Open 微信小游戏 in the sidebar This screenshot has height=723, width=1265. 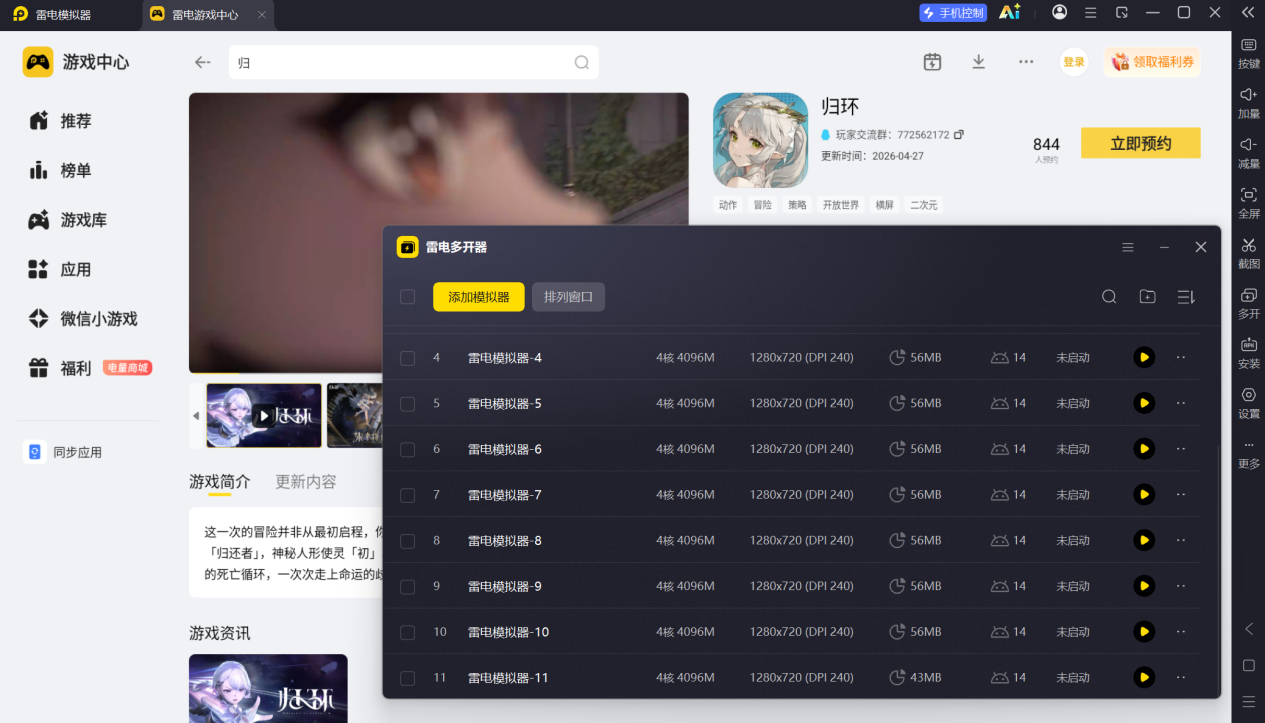[x=82, y=319]
